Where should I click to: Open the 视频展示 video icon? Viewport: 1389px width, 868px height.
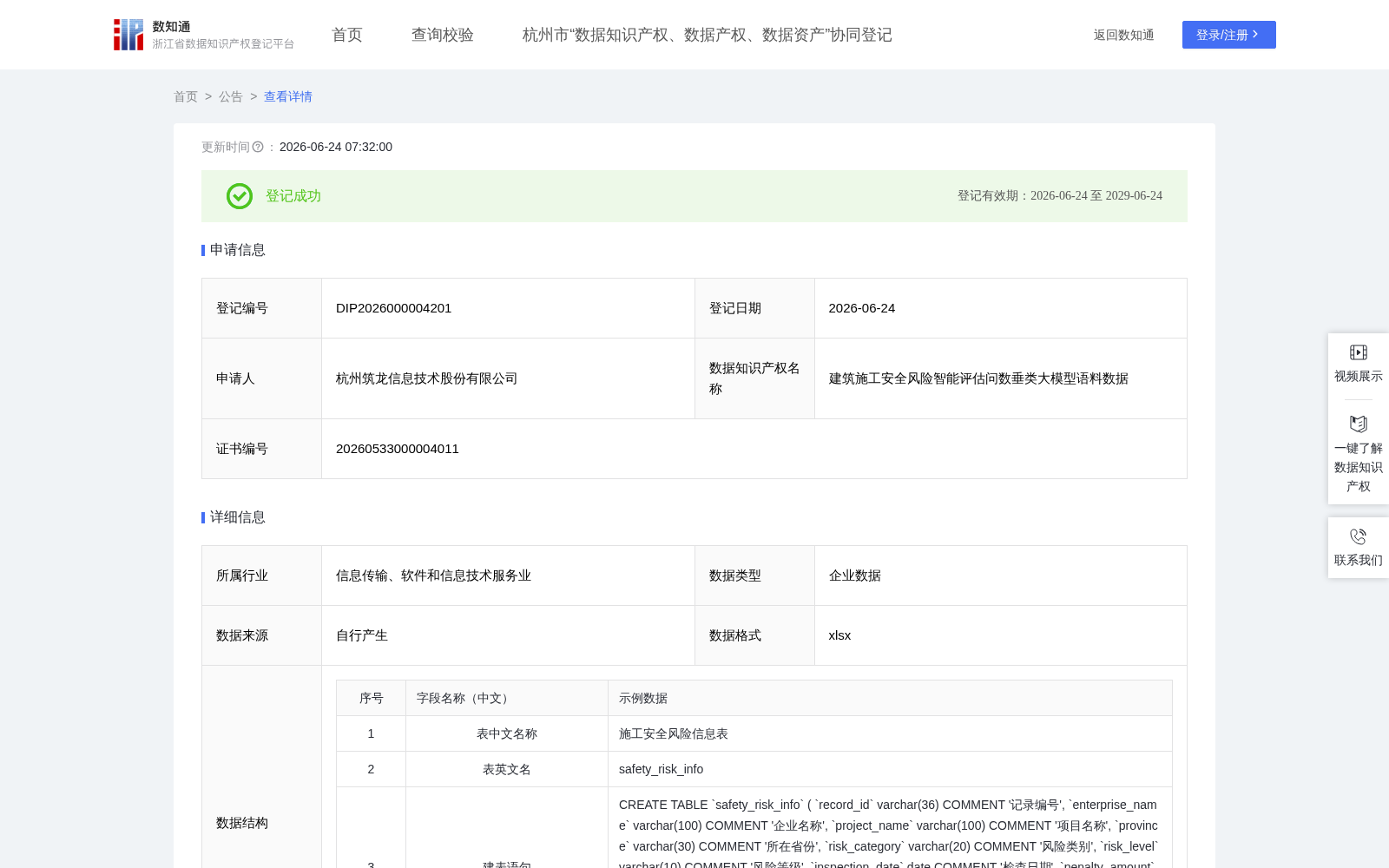(1359, 352)
